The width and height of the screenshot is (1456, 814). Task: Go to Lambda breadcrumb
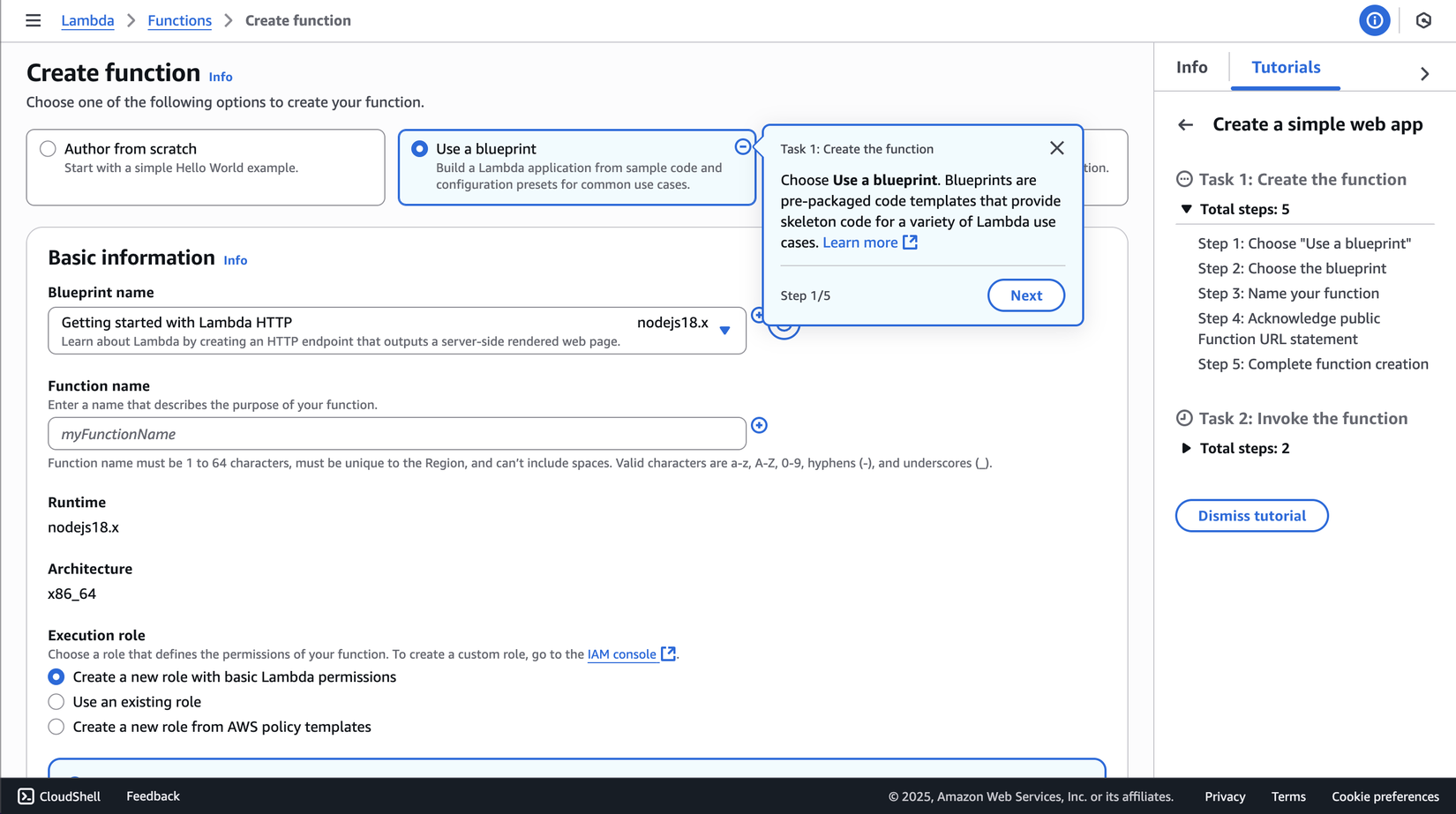[x=87, y=20]
